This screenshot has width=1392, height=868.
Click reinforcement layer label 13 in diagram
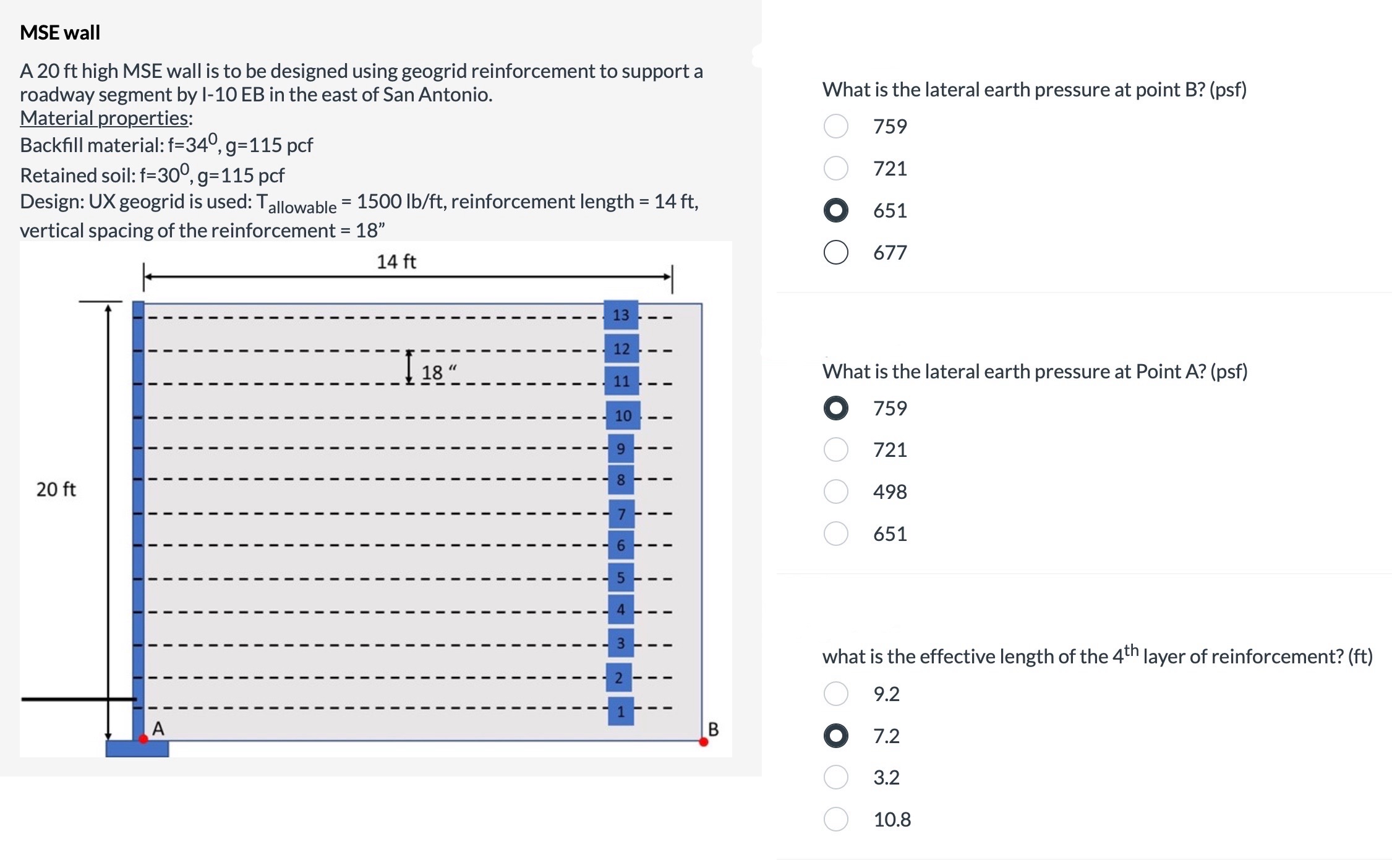[x=621, y=315]
